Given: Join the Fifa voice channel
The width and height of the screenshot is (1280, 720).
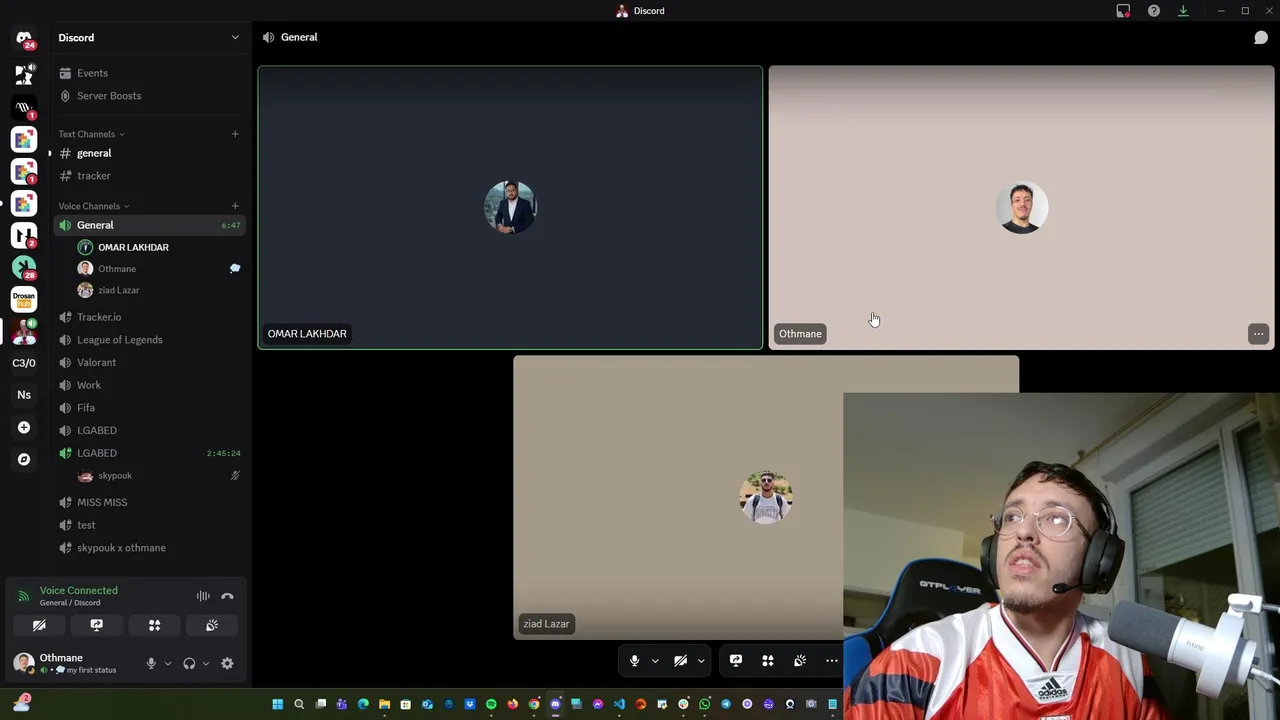Looking at the screenshot, I should tap(149, 408).
